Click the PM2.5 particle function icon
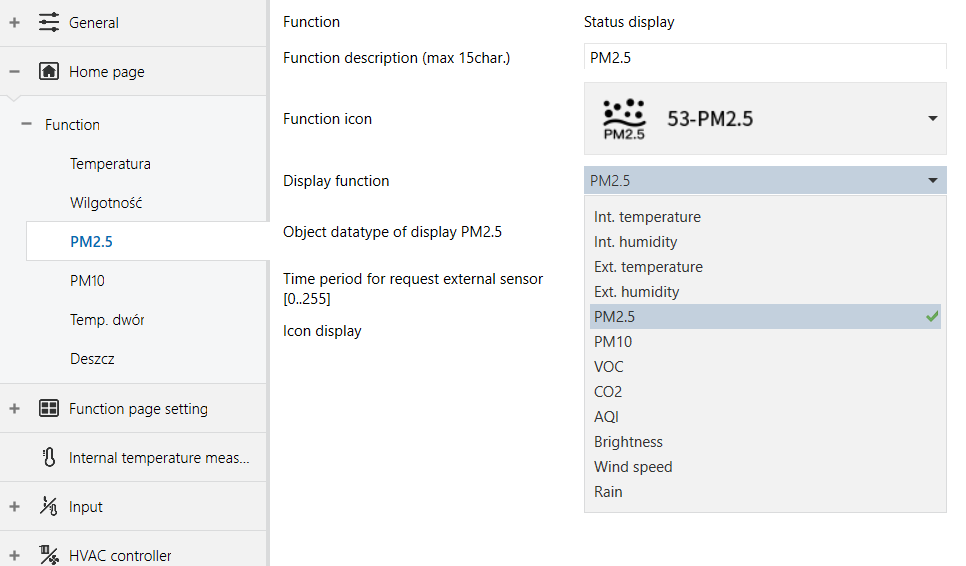 tap(624, 119)
